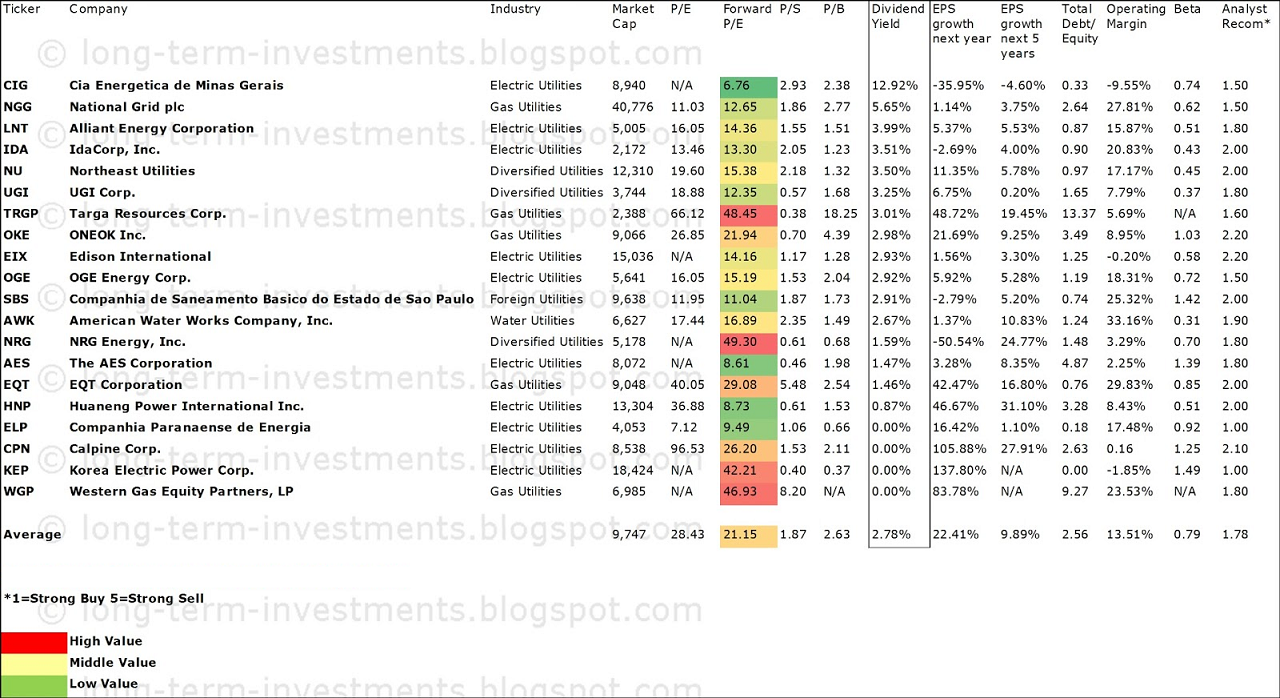
Task: Click NGG market cap 40,776
Action: click(632, 107)
